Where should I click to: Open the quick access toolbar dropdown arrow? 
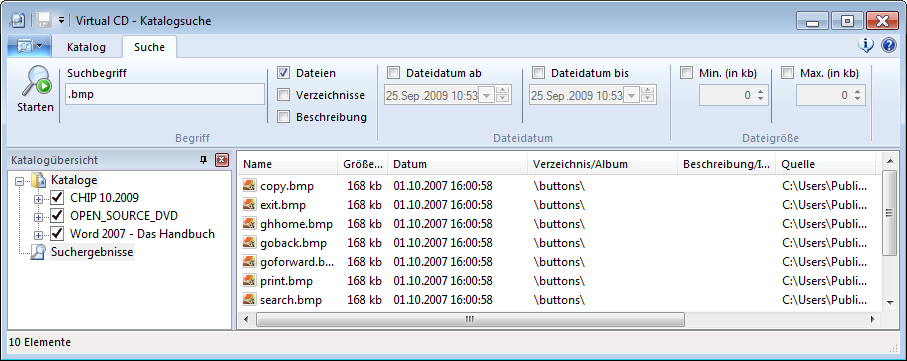point(61,21)
